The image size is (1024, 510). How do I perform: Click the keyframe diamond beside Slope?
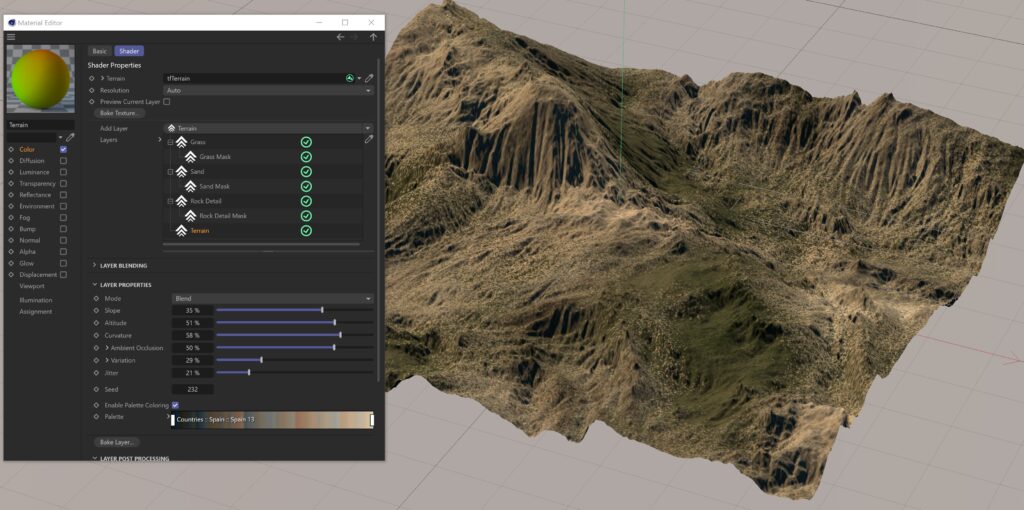pyautogui.click(x=96, y=310)
